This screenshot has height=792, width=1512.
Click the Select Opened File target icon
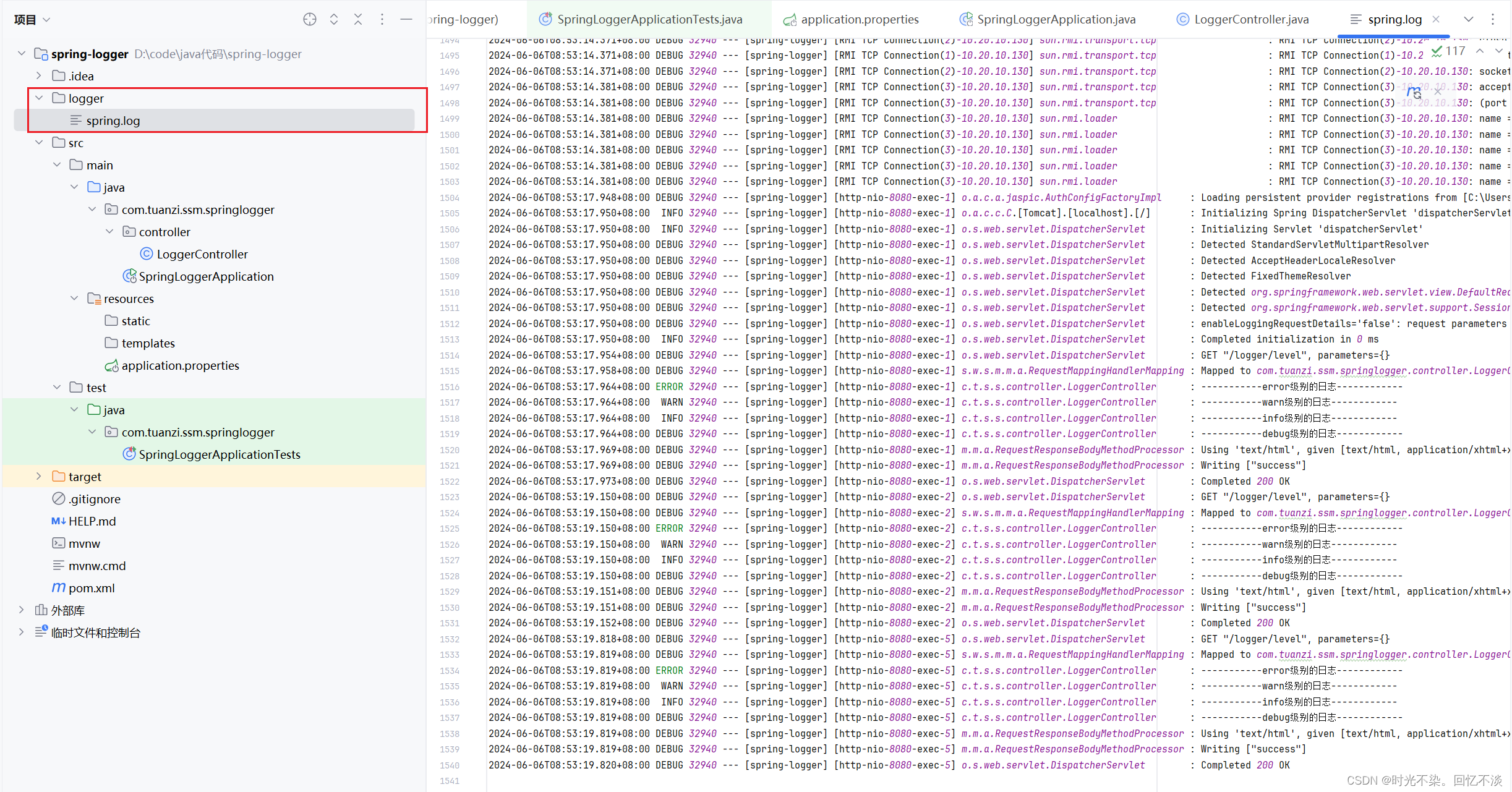310,19
